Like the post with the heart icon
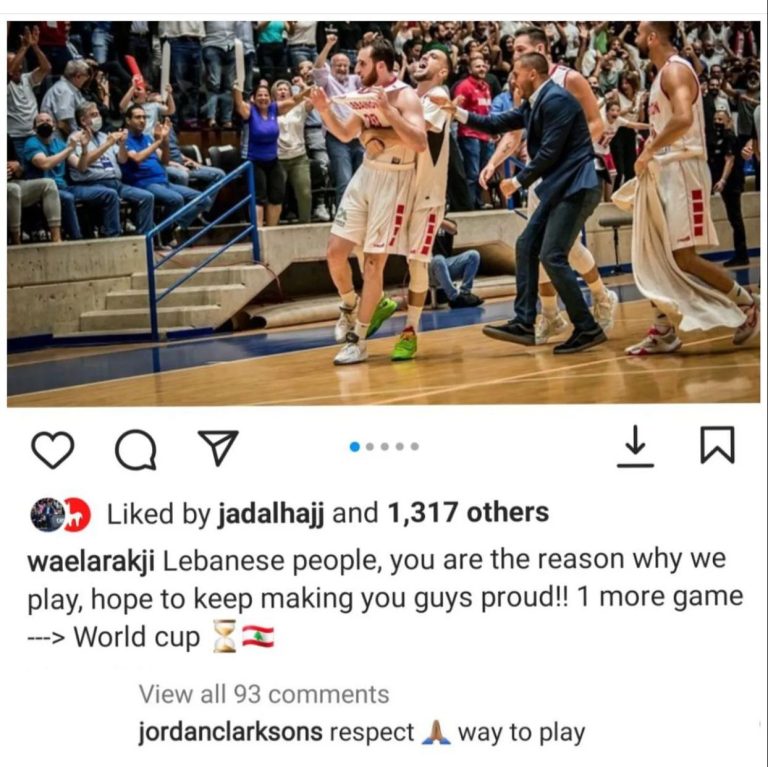Image resolution: width=768 pixels, height=767 pixels. [x=52, y=450]
